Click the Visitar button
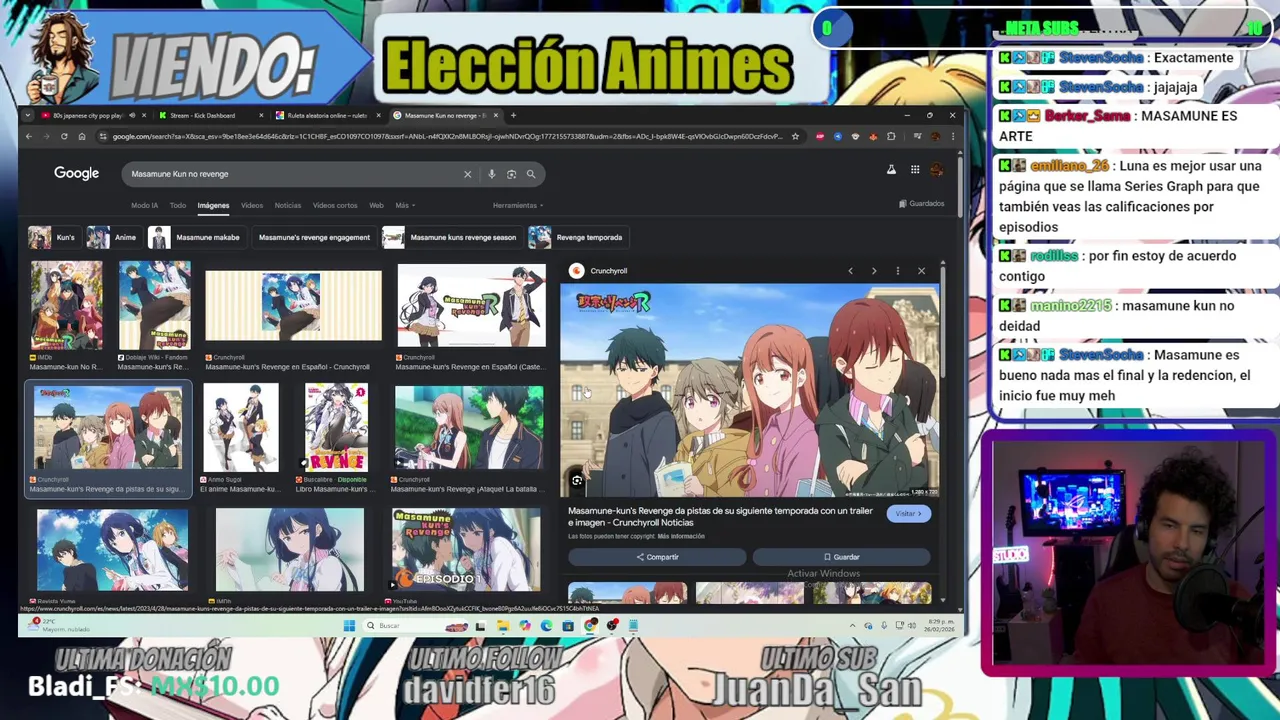Image resolution: width=1280 pixels, height=720 pixels. (x=908, y=514)
